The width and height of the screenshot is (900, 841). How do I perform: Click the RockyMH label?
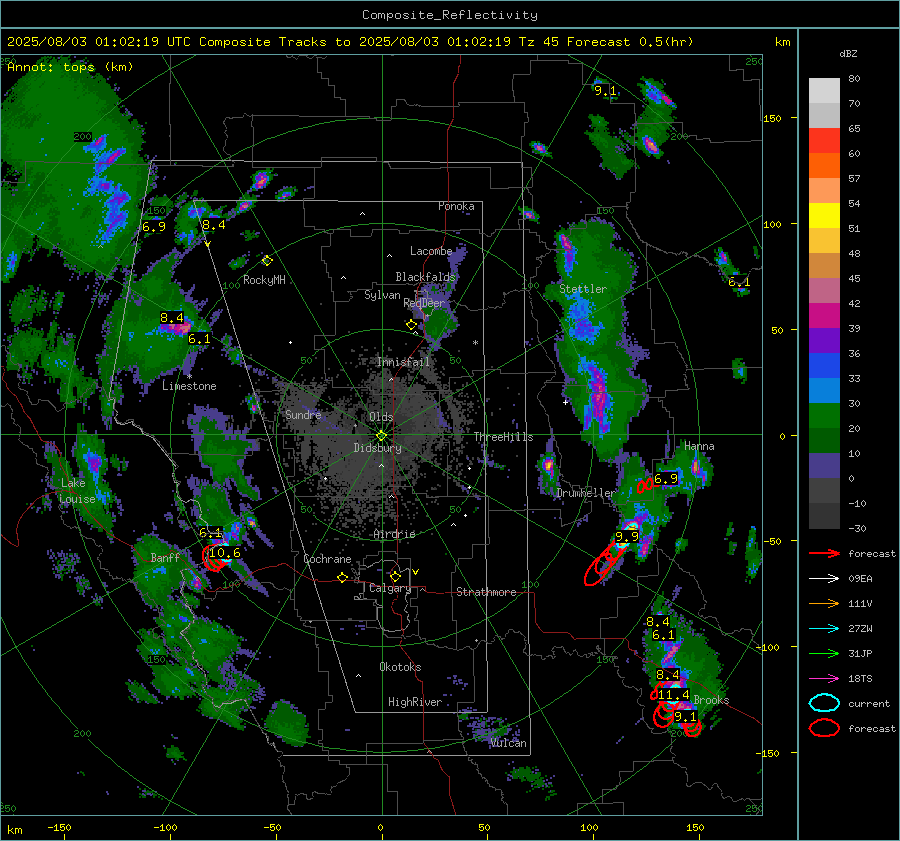(x=264, y=280)
